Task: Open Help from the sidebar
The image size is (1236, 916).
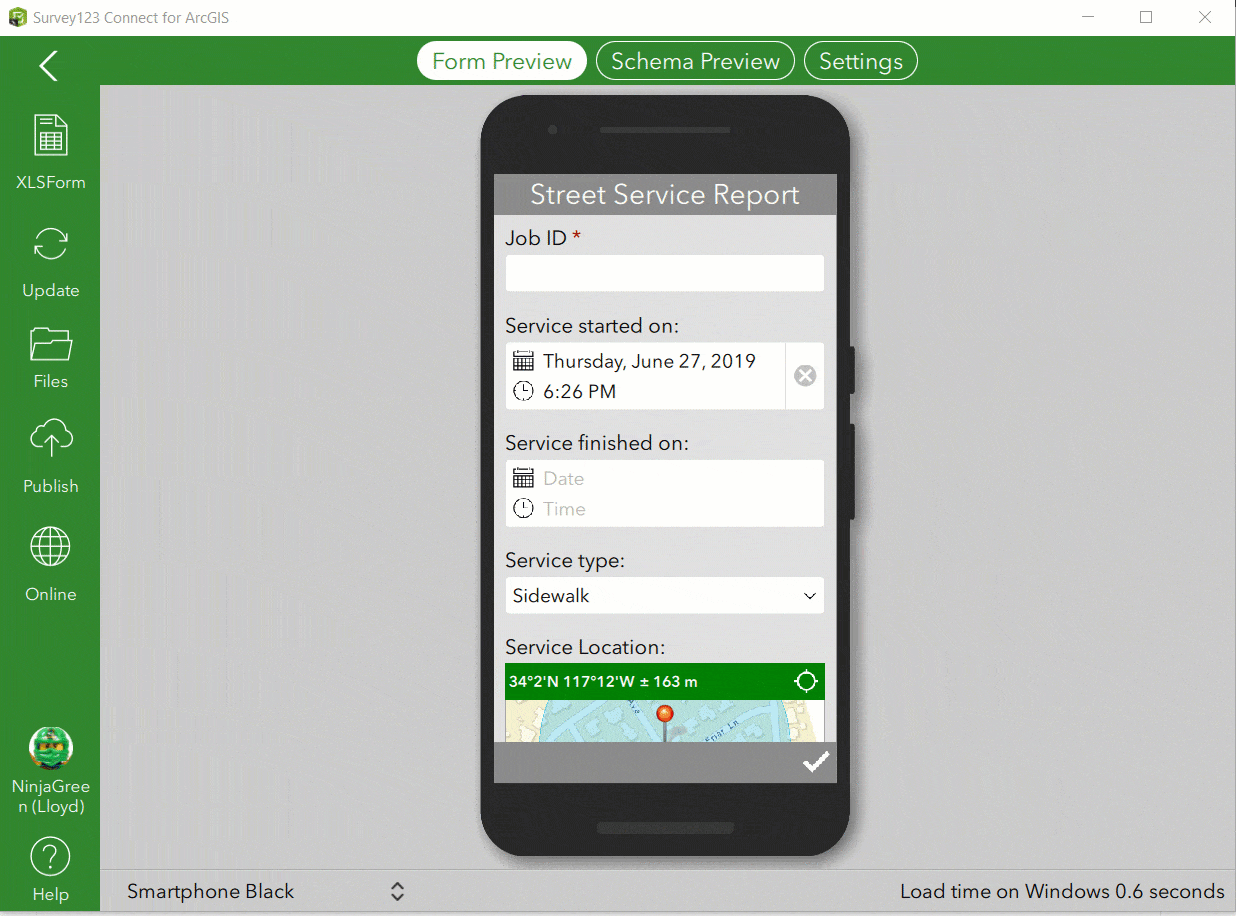Action: (x=50, y=858)
